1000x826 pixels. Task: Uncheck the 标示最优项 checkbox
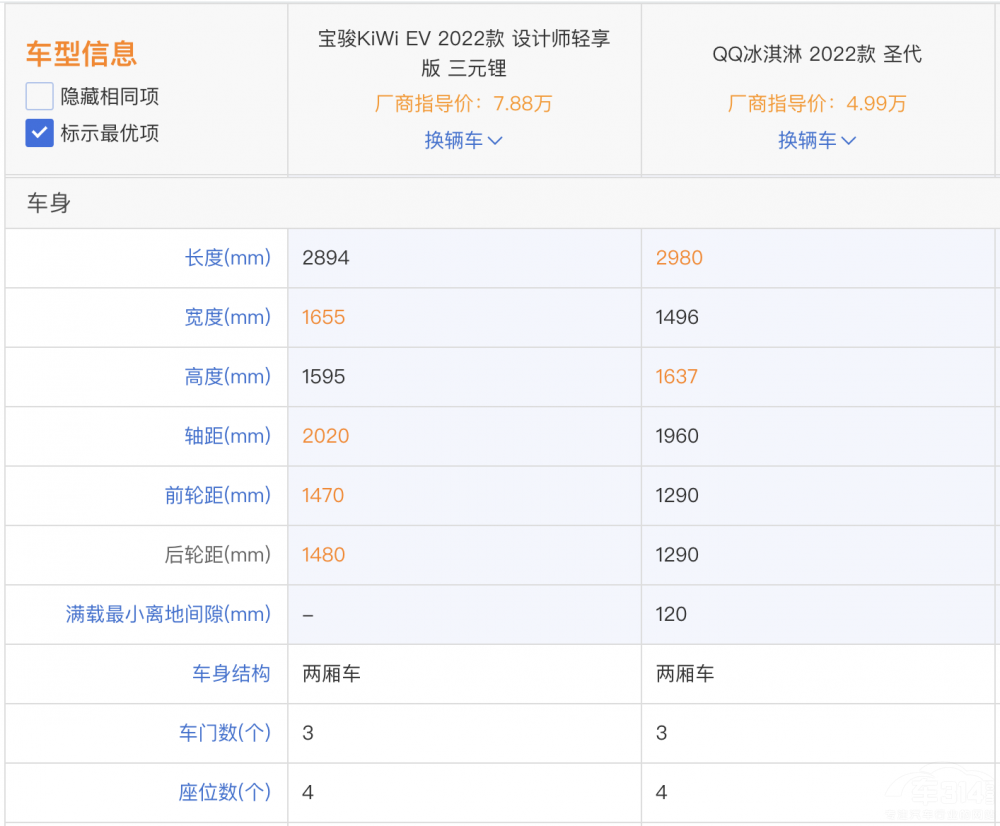point(40,133)
